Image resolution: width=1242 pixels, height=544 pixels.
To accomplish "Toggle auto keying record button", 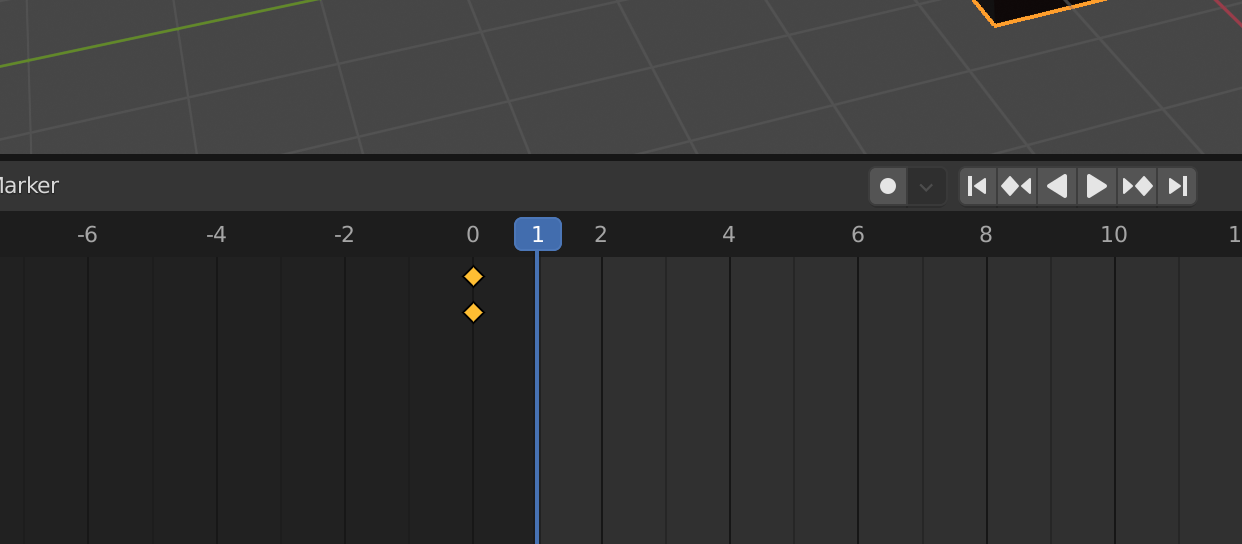I will (x=888, y=186).
